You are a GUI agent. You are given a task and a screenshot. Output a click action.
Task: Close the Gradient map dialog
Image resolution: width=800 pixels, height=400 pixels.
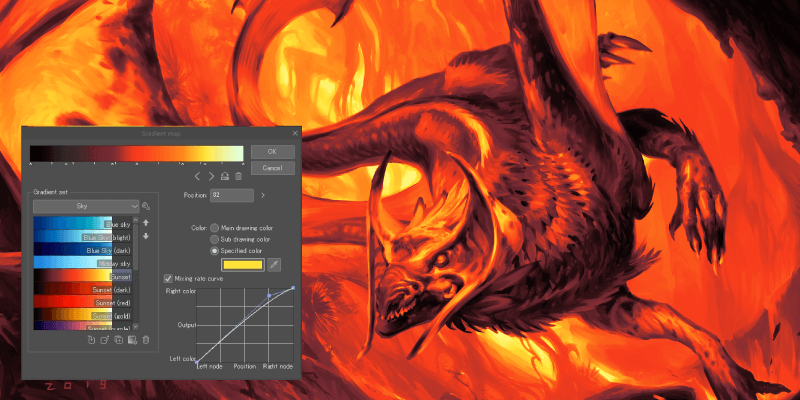(x=295, y=133)
